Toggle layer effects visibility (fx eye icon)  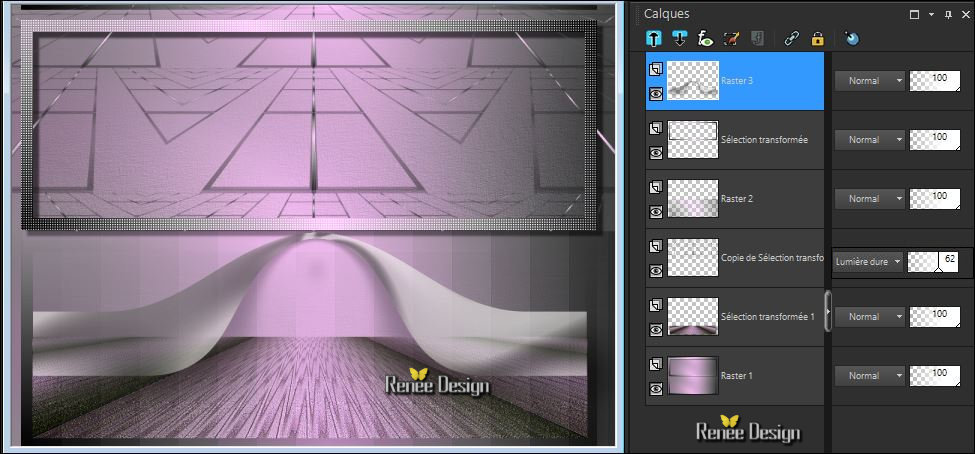(706, 39)
